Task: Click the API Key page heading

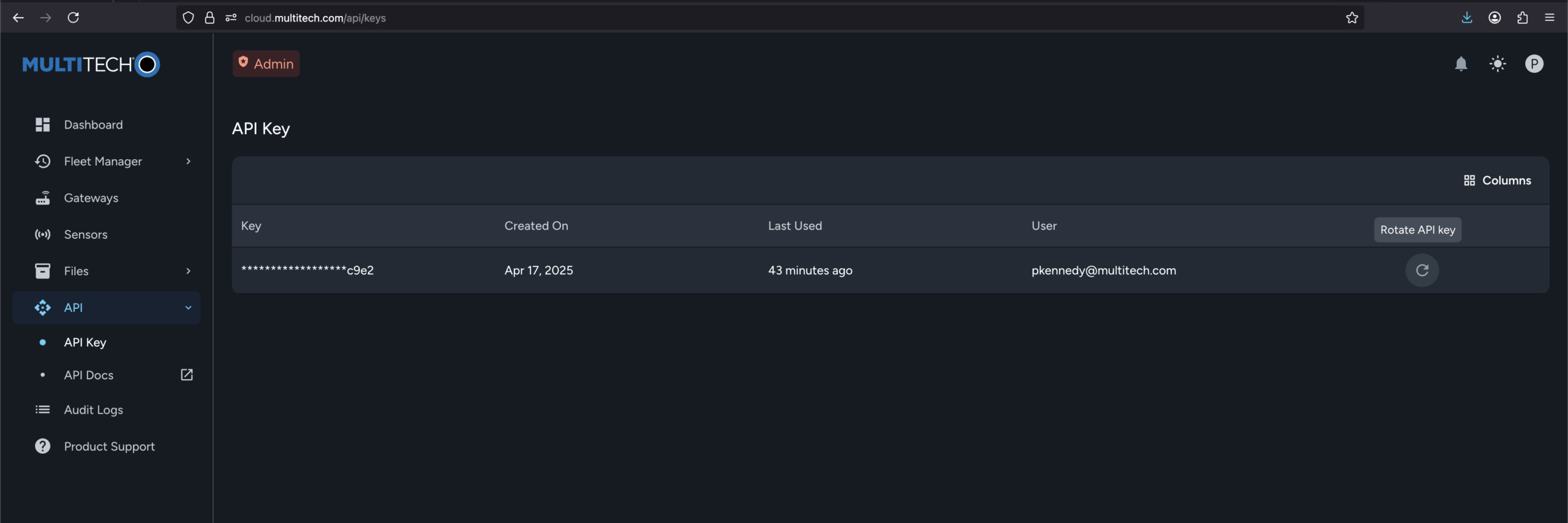Action: [x=261, y=129]
